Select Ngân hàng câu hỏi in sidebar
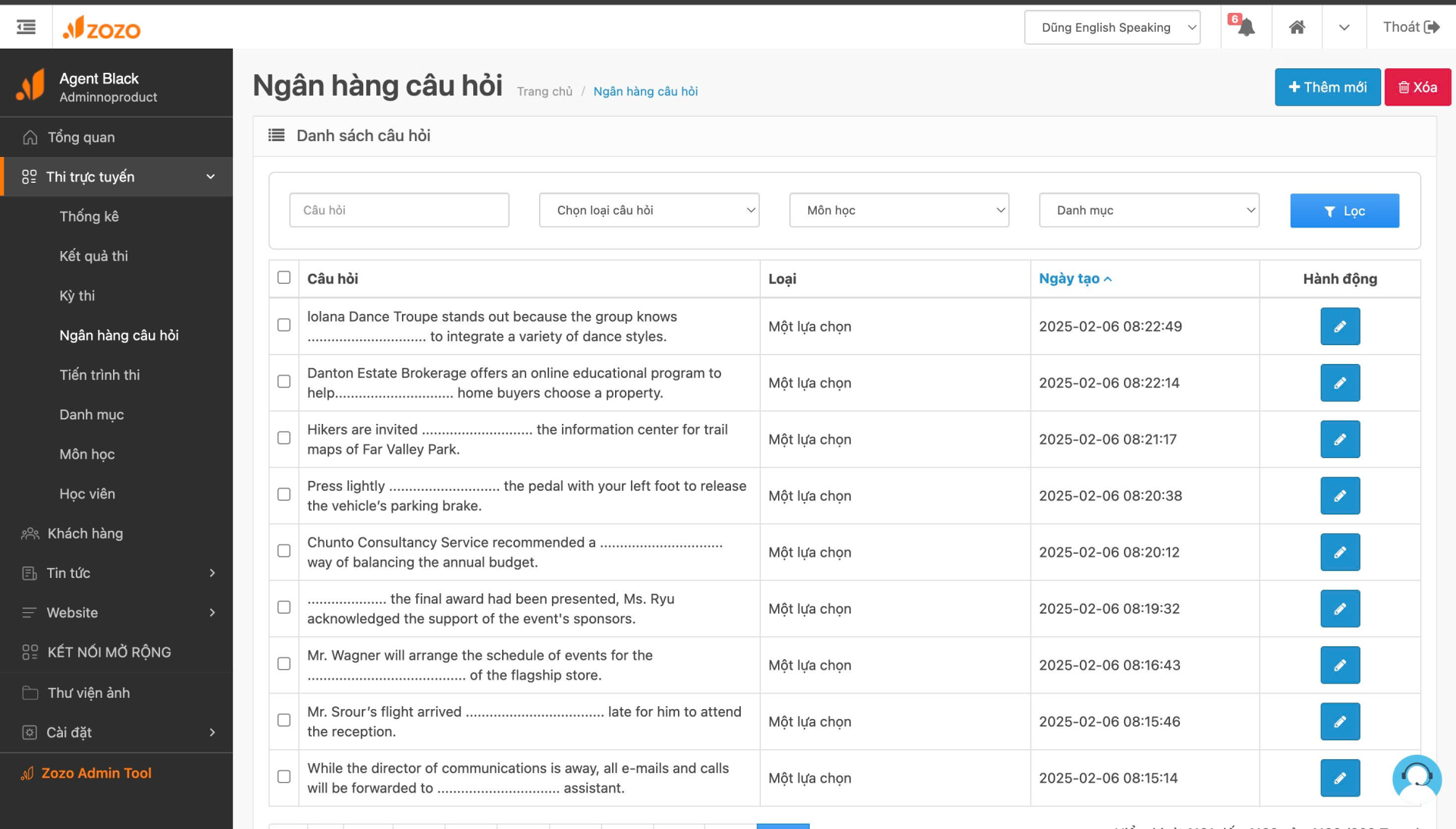1456x829 pixels. (x=119, y=335)
